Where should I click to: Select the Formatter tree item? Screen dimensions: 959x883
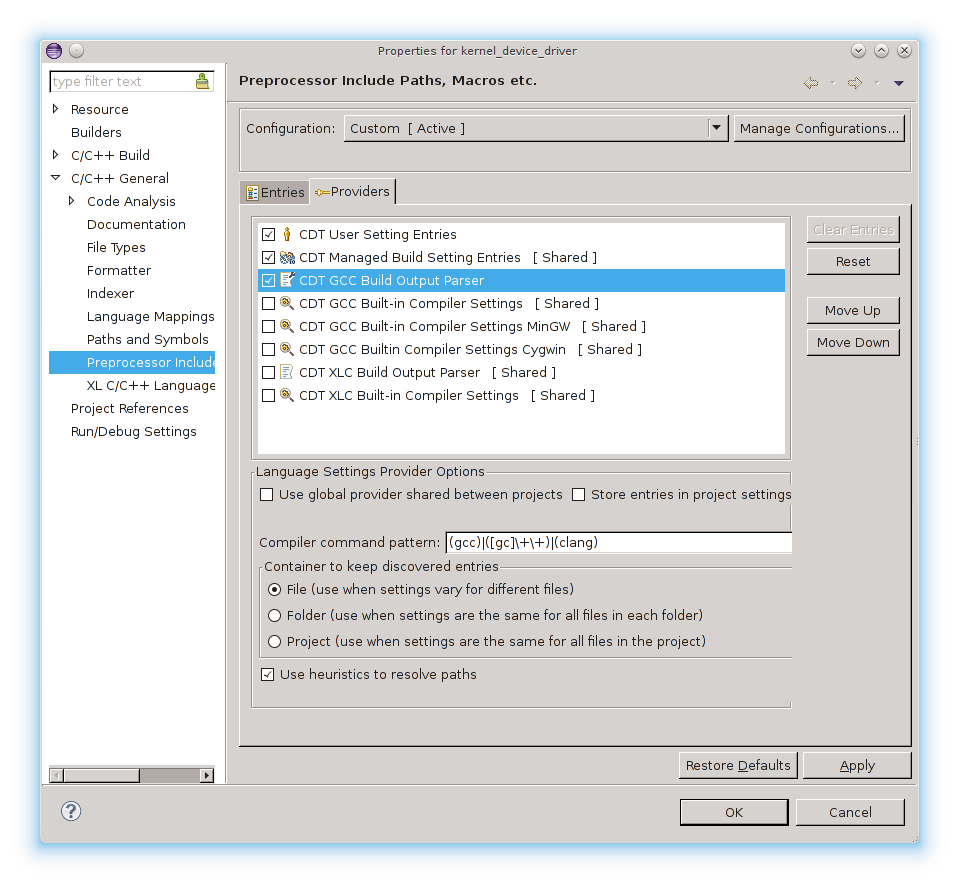[x=119, y=270]
